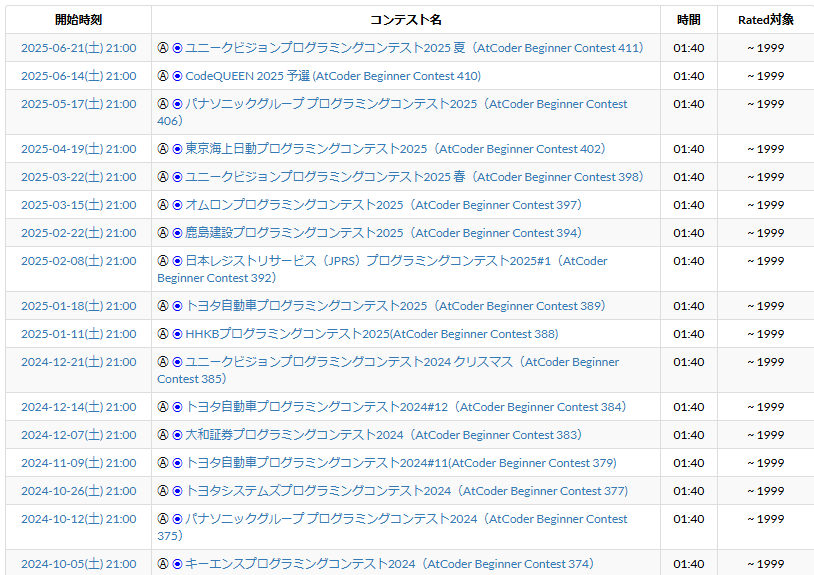Viewport: 814px width, 575px height.
Task: Open トヨタシステムズプログラミングコンテスト2024 (ABC 377)
Action: click(406, 491)
